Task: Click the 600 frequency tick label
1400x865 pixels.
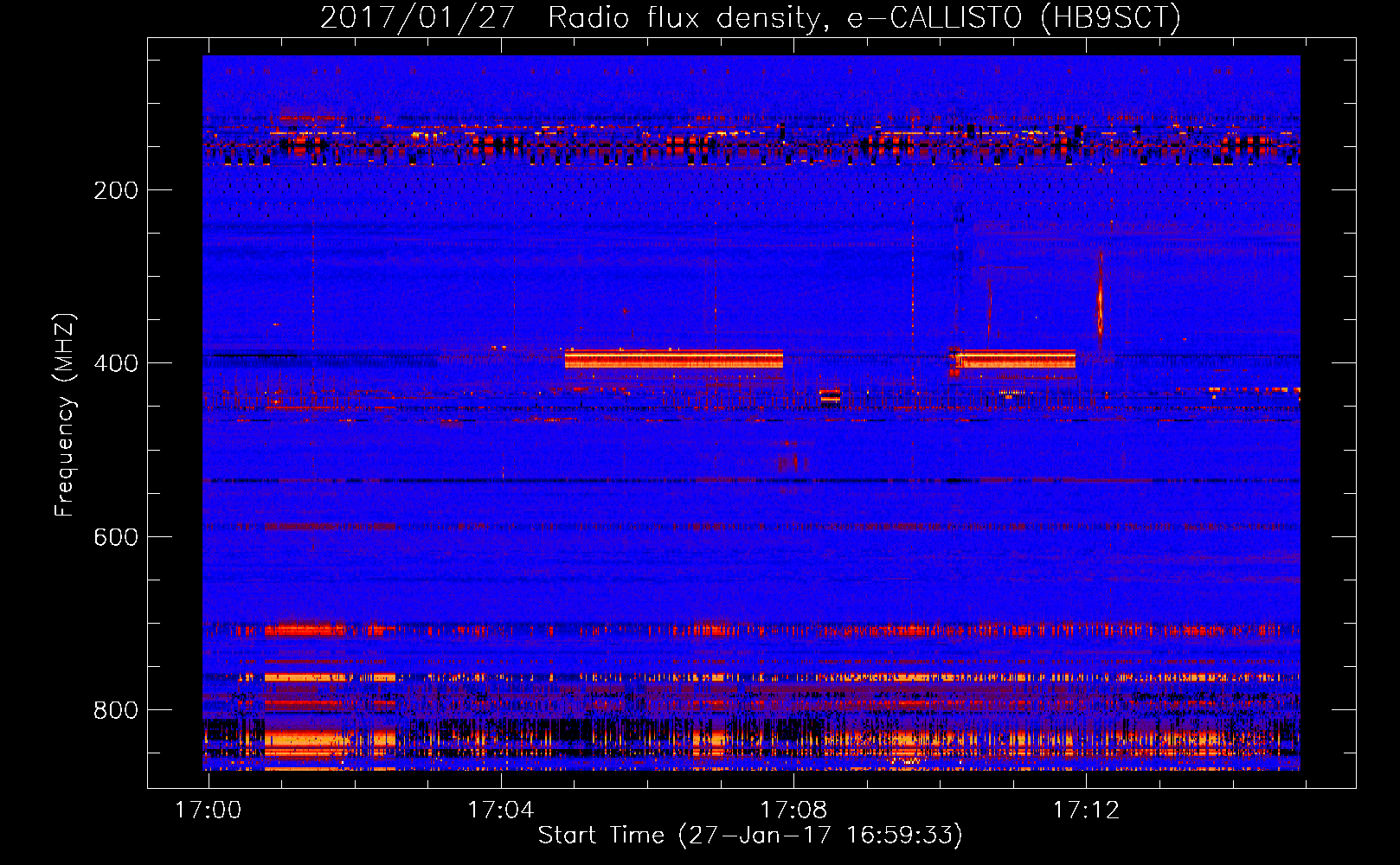Action: tap(116, 537)
